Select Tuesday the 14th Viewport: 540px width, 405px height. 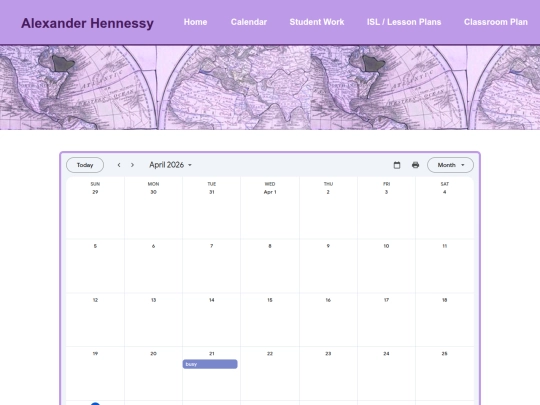click(212, 300)
